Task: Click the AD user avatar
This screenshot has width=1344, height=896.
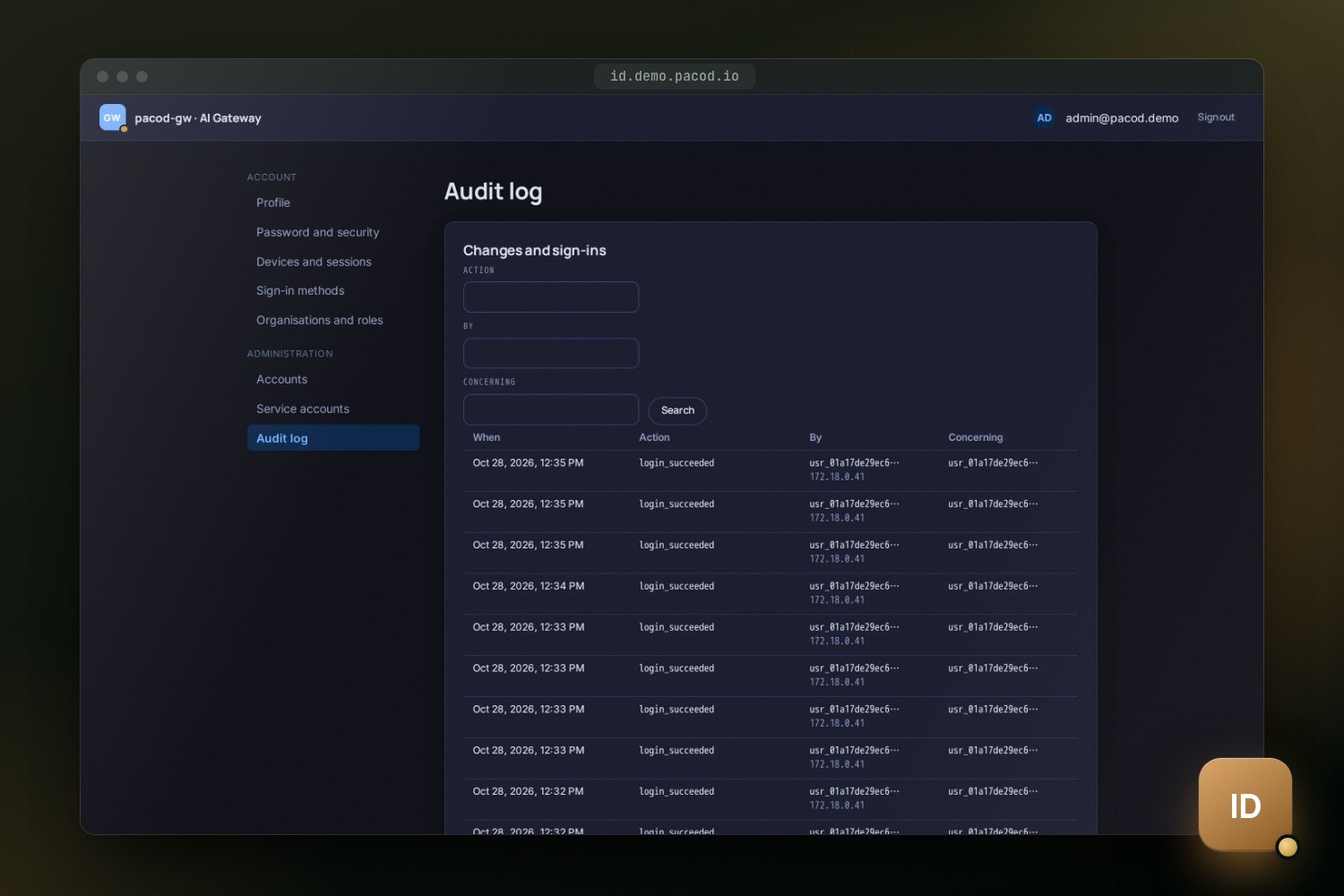Action: point(1044,117)
